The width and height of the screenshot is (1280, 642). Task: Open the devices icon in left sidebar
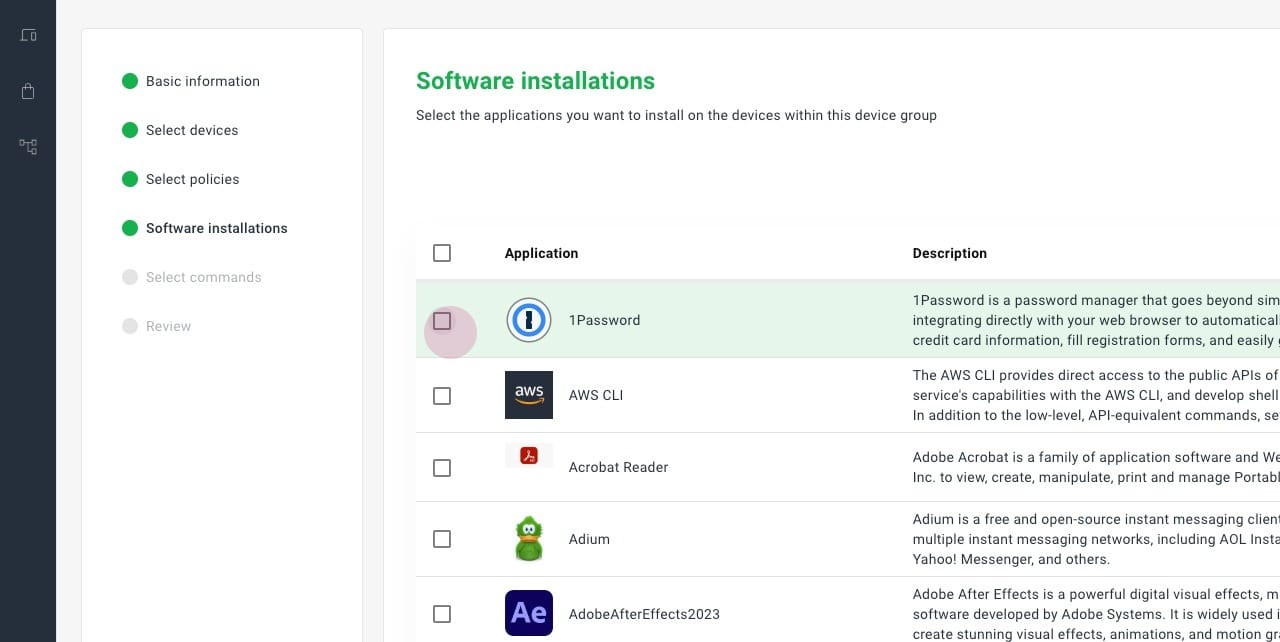pos(28,35)
